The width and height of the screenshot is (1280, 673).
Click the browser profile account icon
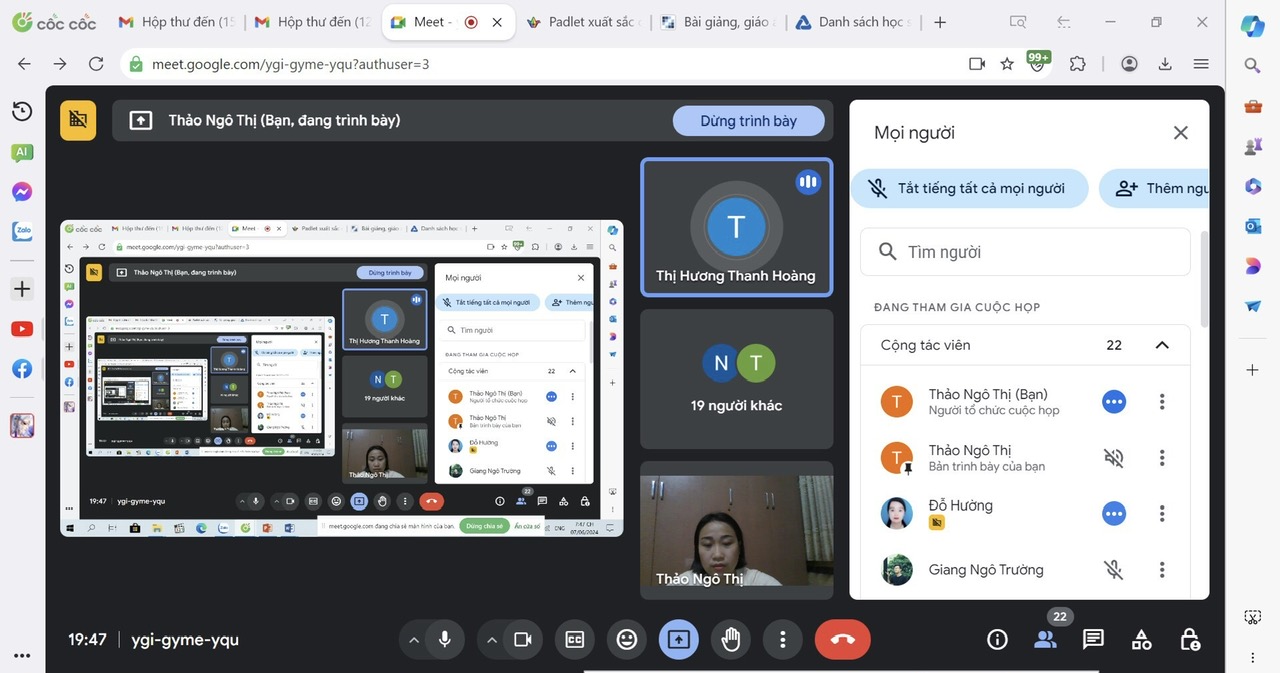pyautogui.click(x=1129, y=63)
